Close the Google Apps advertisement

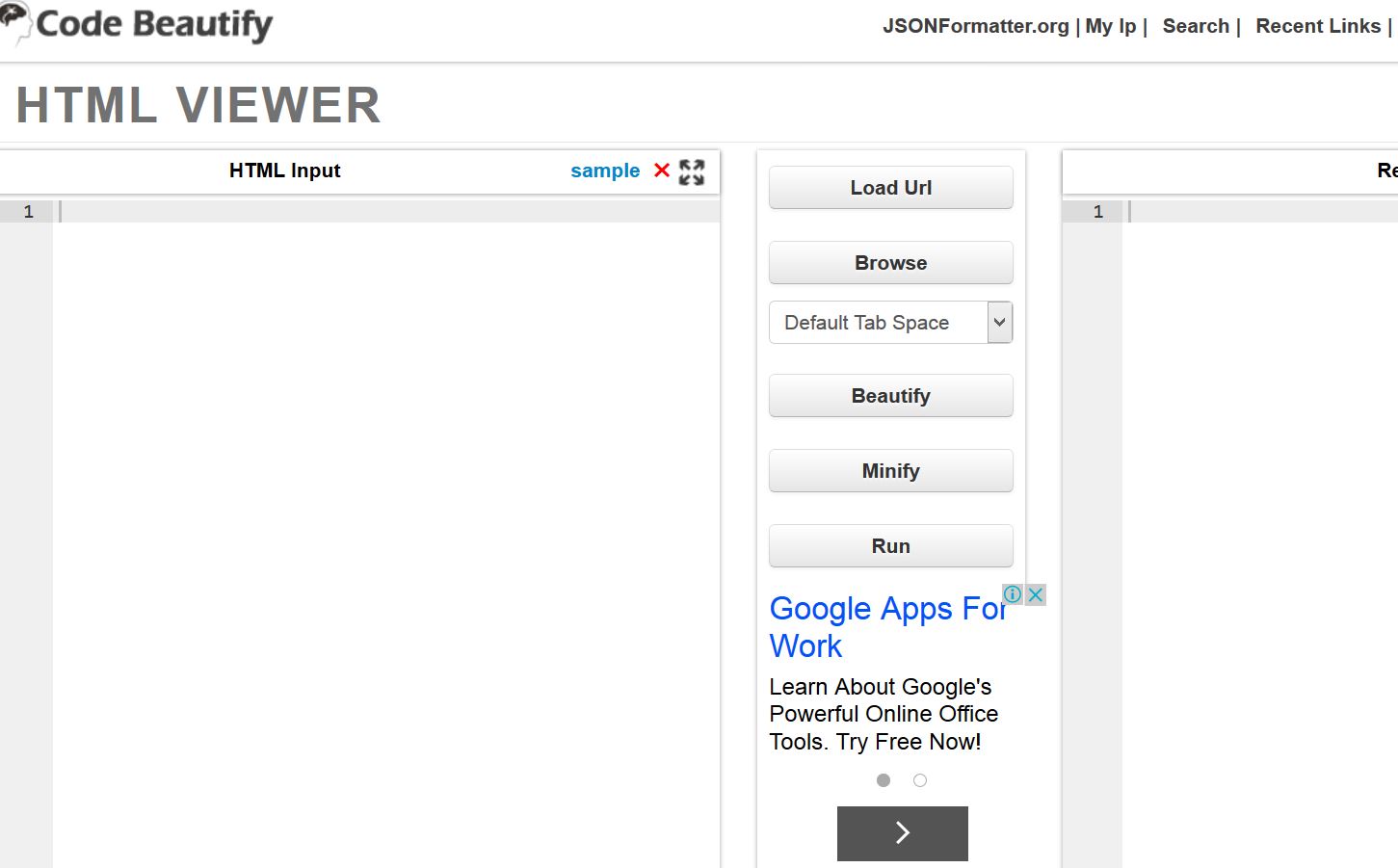click(1036, 594)
